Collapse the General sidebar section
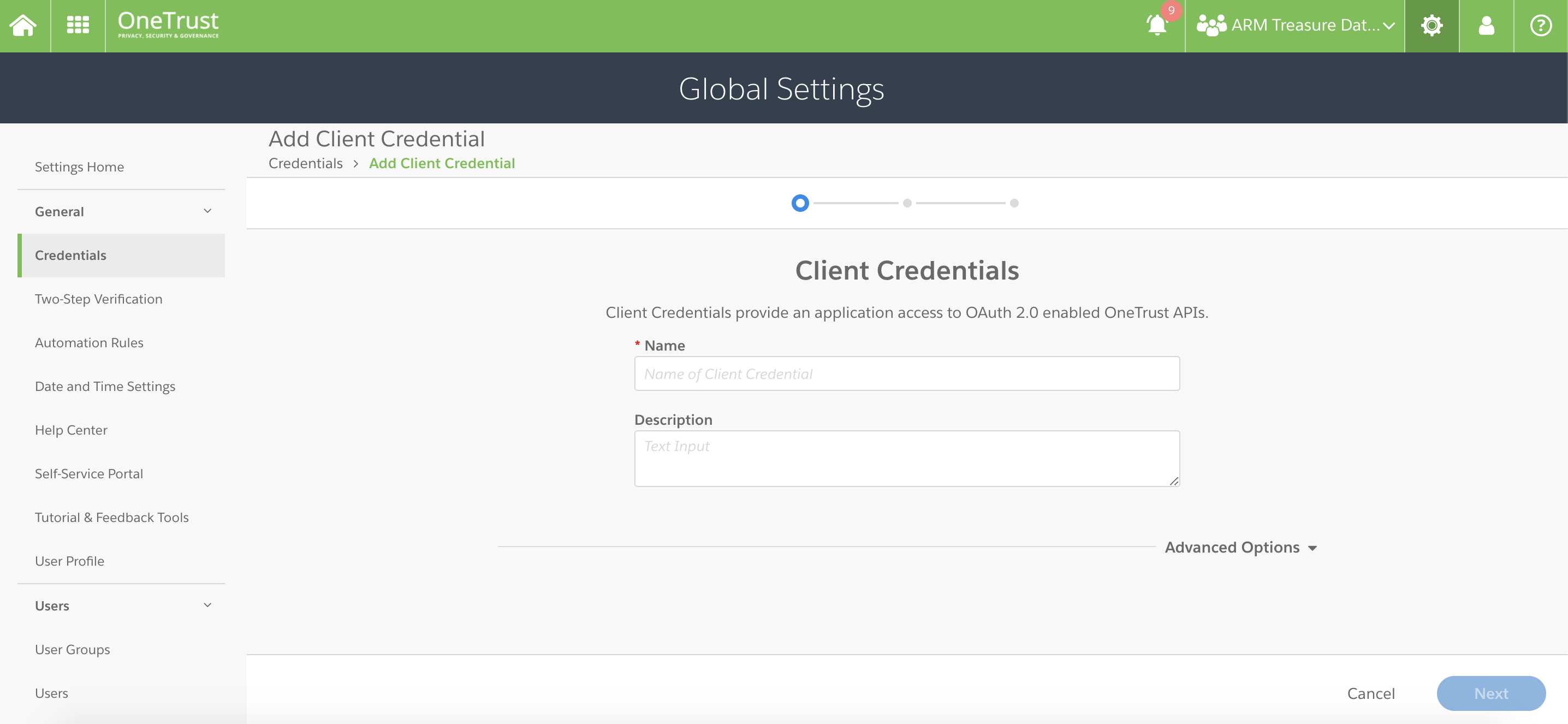The height and width of the screenshot is (724, 1568). click(207, 211)
